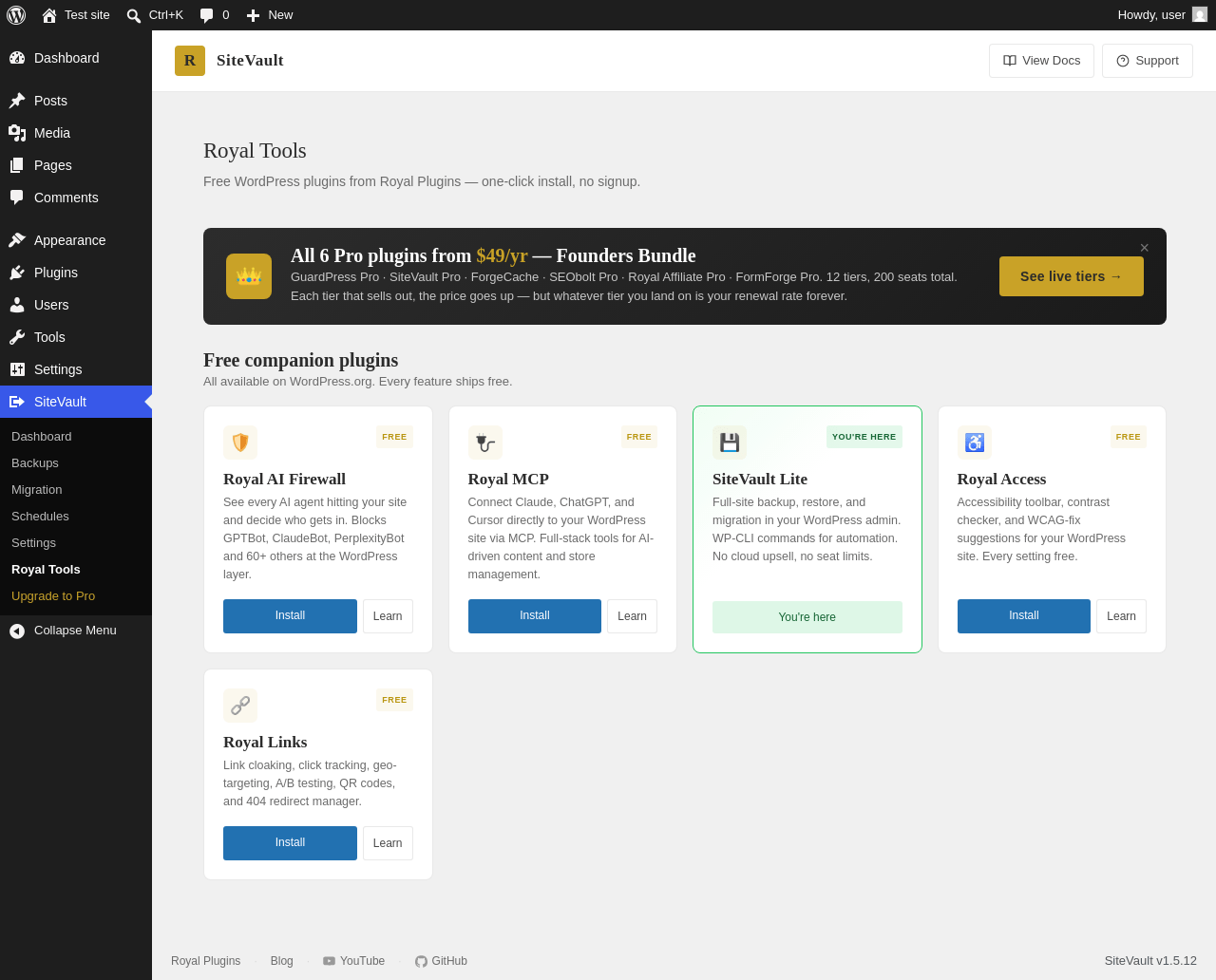Learn more about Royal Links
Screen dimensions: 1216x980
(388, 843)
